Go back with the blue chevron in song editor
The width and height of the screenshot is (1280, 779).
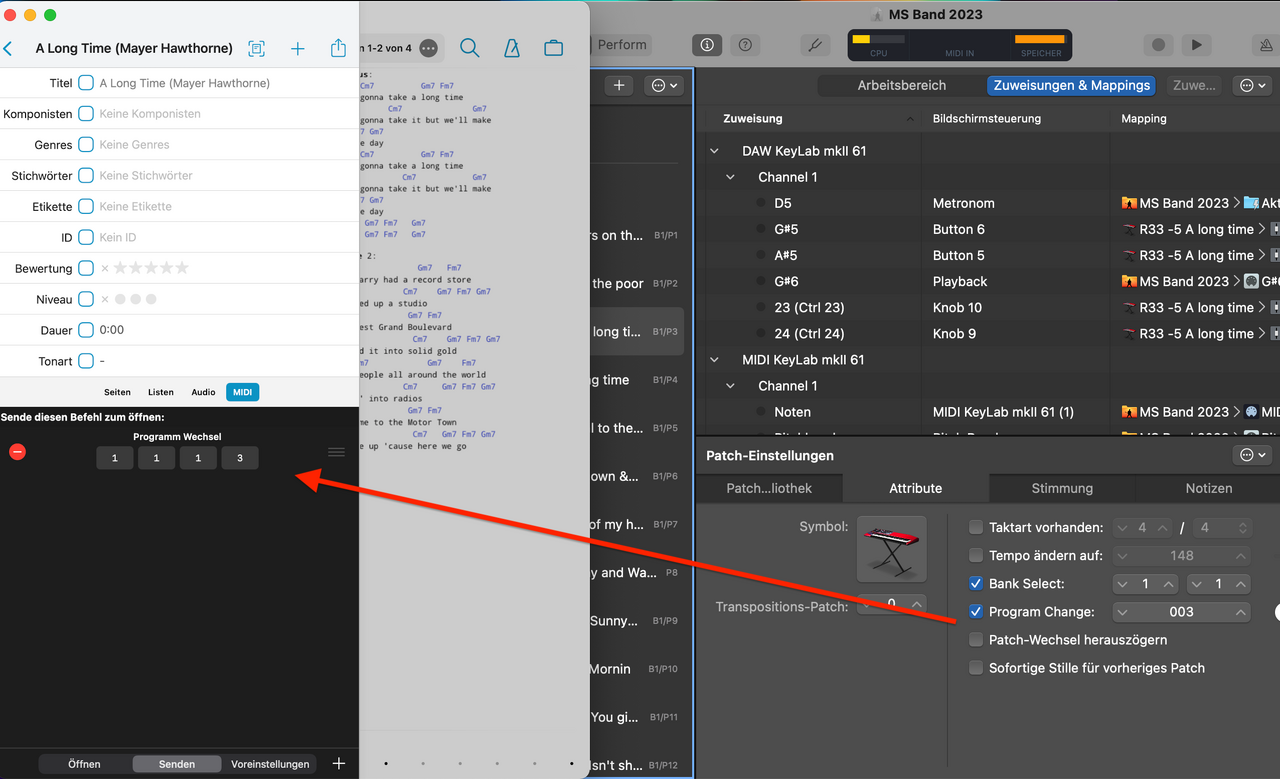tap(8, 48)
